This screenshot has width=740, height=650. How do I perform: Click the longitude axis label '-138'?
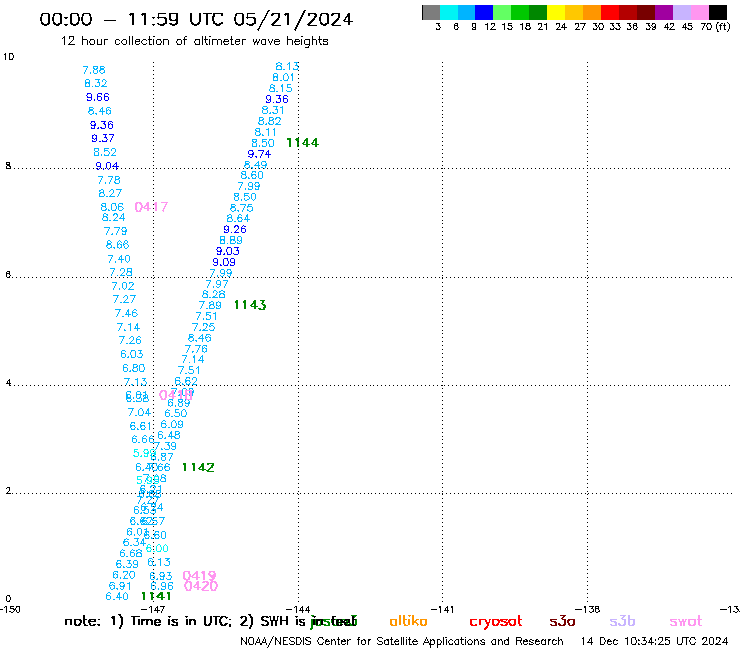[x=587, y=609]
